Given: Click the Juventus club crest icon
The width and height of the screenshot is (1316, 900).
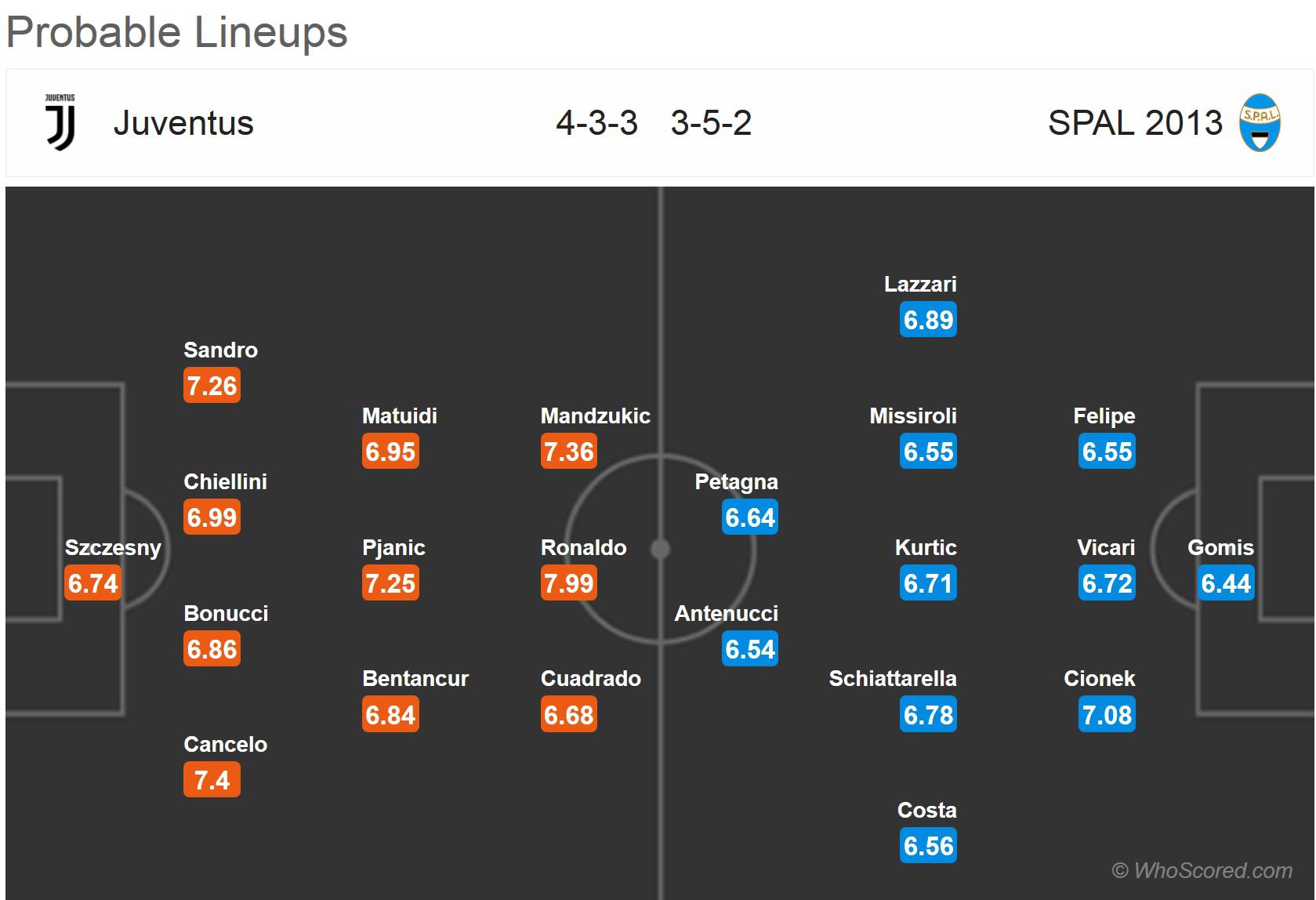Looking at the screenshot, I should pos(60,122).
